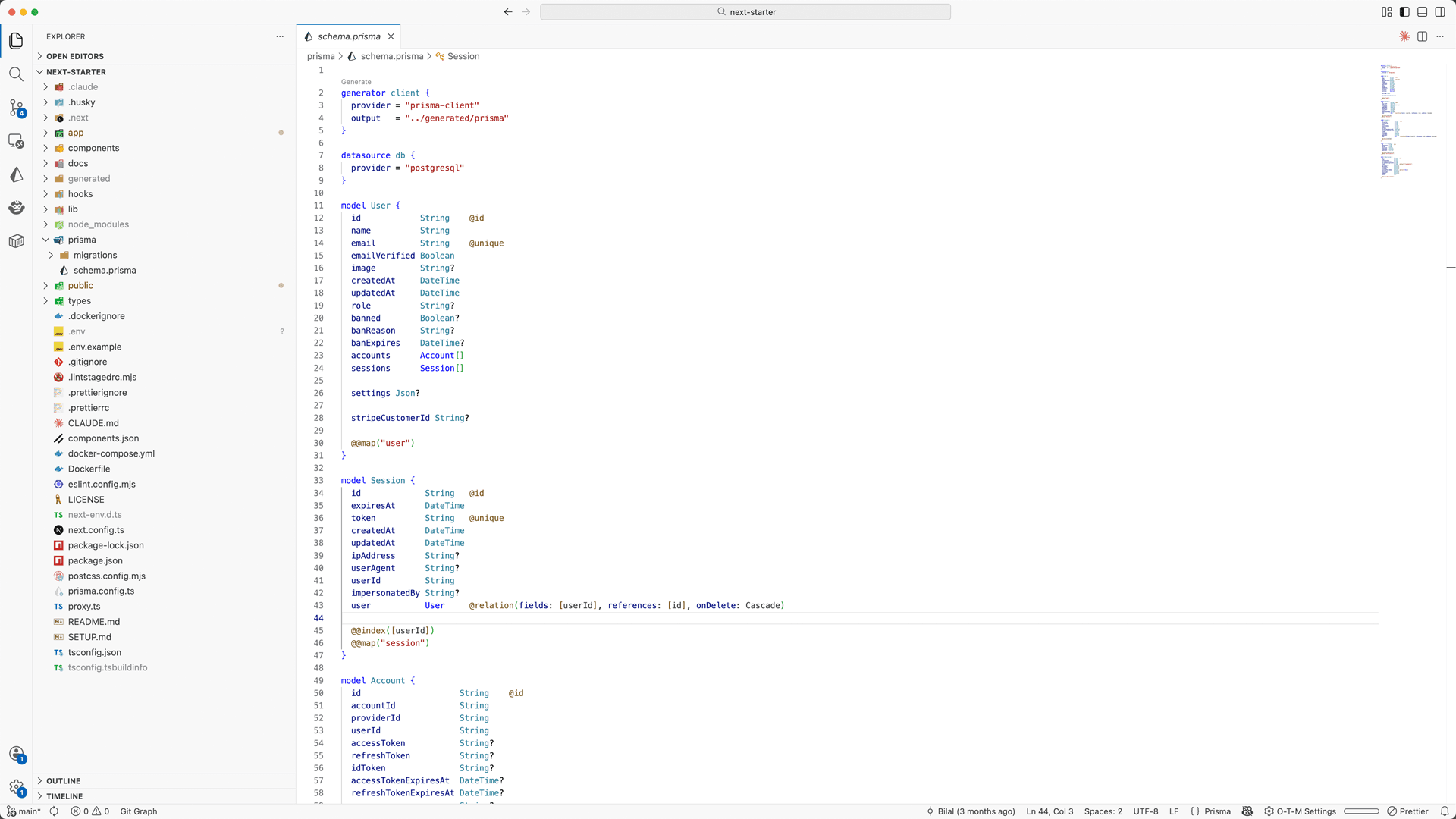Click the schema.prisma breadcrumb segment
The height and width of the screenshot is (819, 1456).
[391, 56]
